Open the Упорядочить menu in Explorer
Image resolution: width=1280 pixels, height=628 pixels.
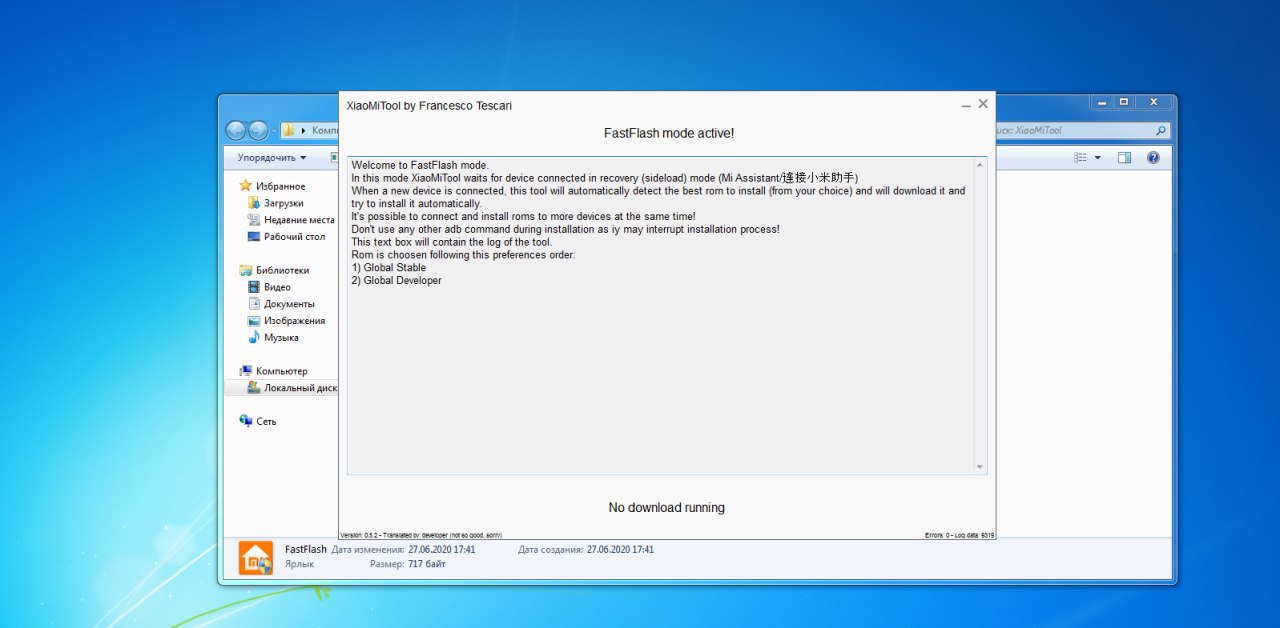click(x=272, y=158)
